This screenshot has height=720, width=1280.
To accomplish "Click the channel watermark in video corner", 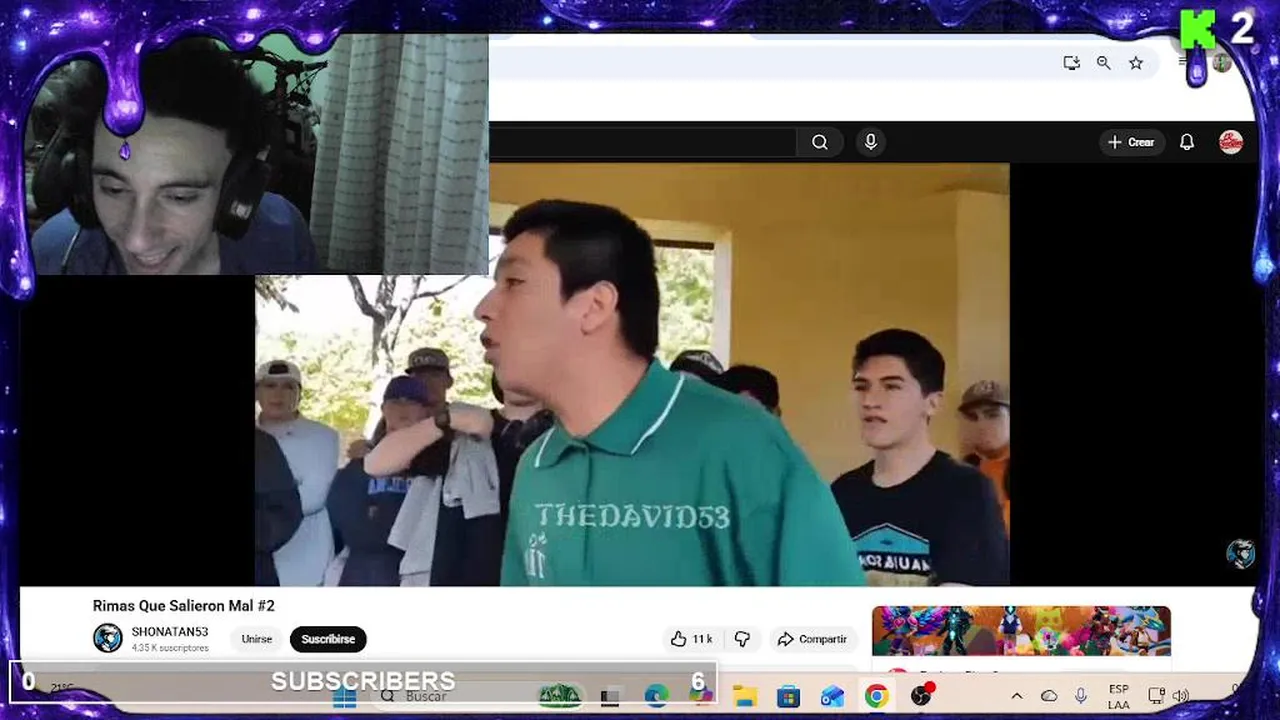I will click(1241, 554).
